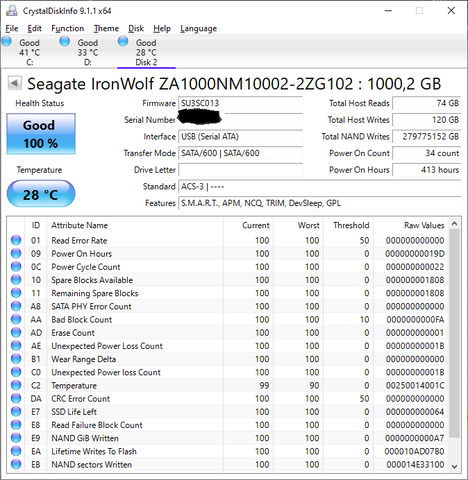Click the attribute list scroll up arrow
The image size is (468, 480).
(454, 224)
